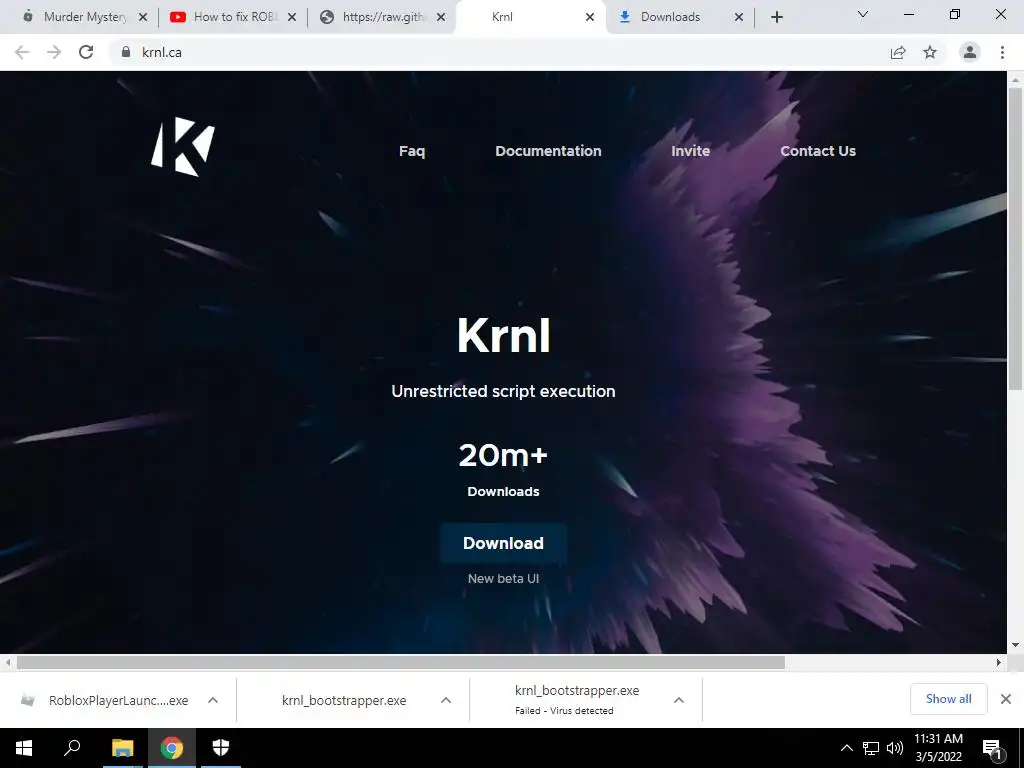Expand options for completed krnl_bootstrapper.exe
This screenshot has width=1024, height=768.
[446, 700]
